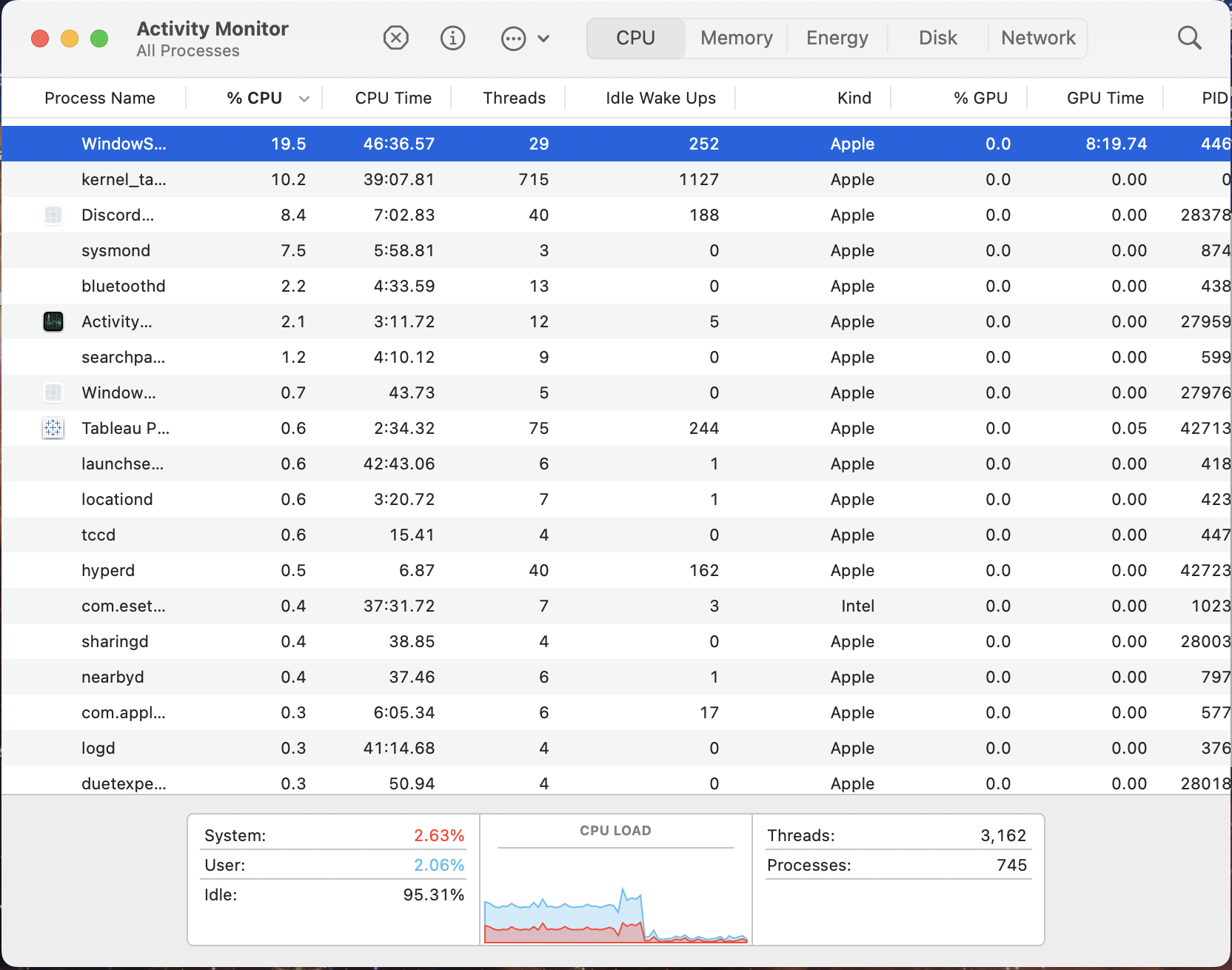Sort by the CPU Time column header

(392, 98)
